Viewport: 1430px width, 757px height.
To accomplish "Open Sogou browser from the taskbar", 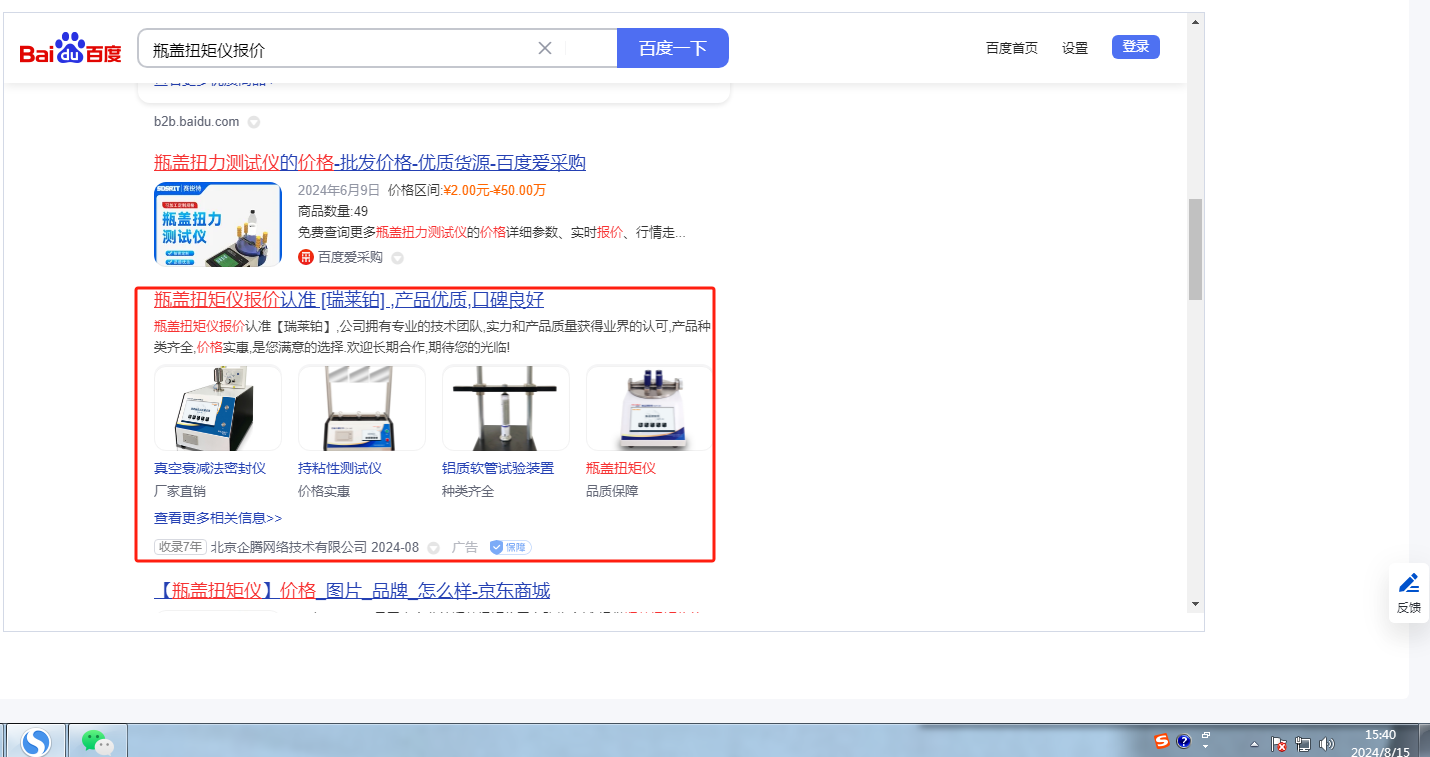I will [x=36, y=741].
